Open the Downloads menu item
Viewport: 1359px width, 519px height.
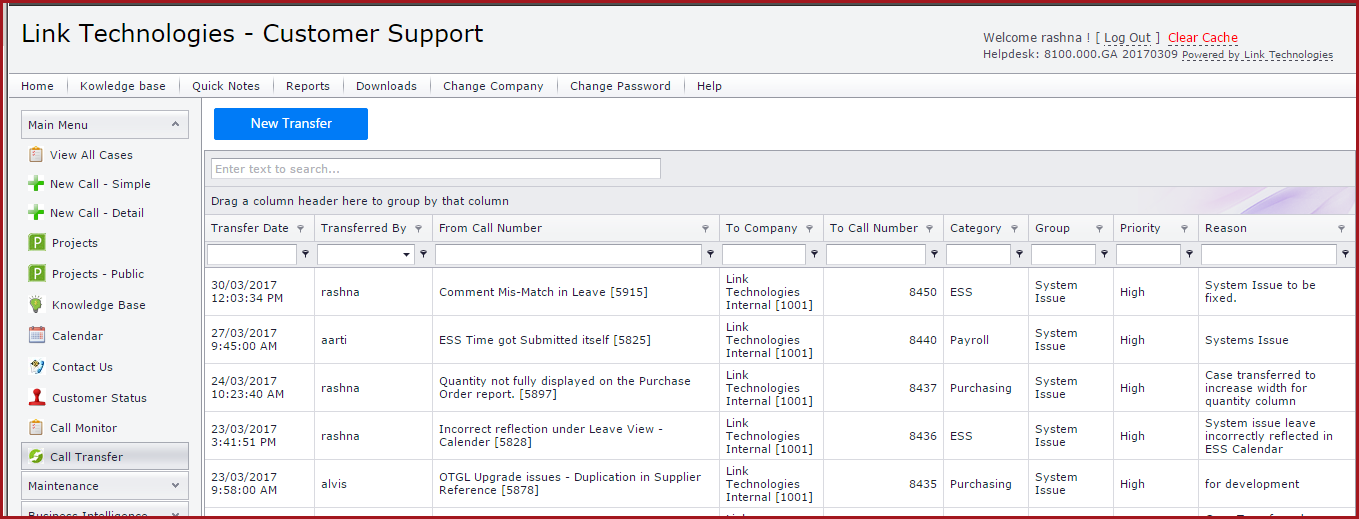click(x=386, y=86)
